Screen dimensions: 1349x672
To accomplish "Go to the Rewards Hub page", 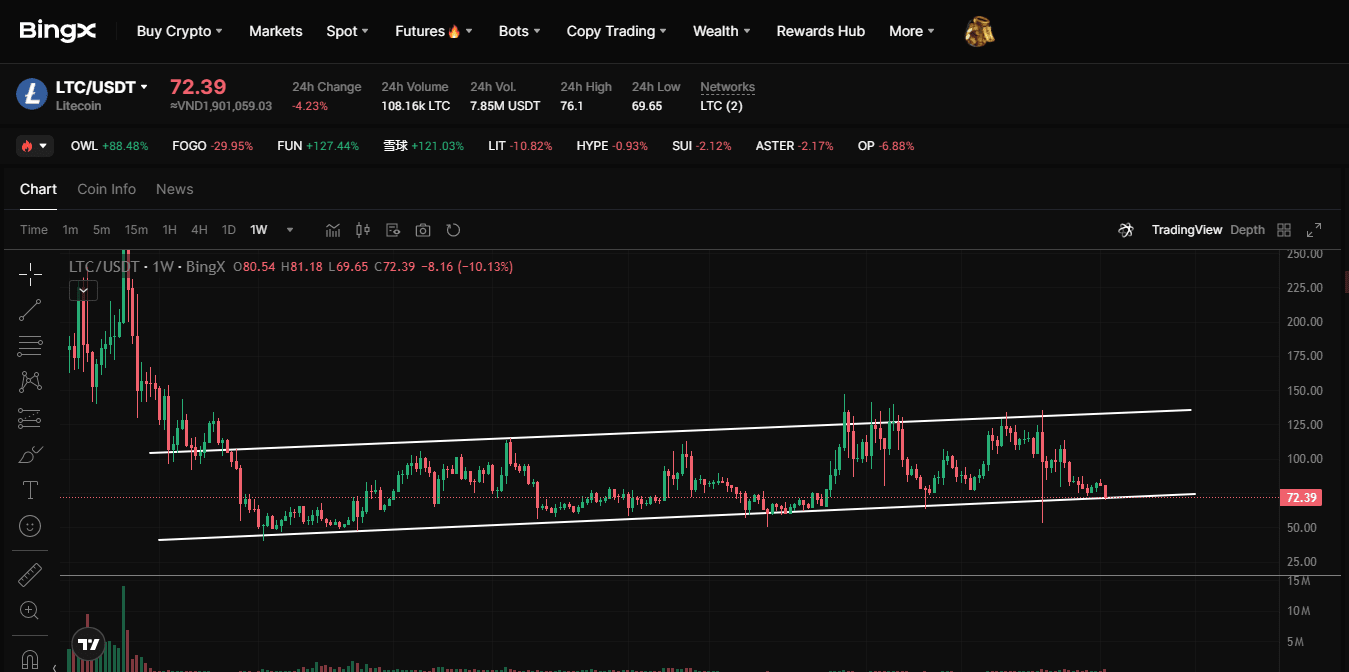I will click(x=820, y=31).
